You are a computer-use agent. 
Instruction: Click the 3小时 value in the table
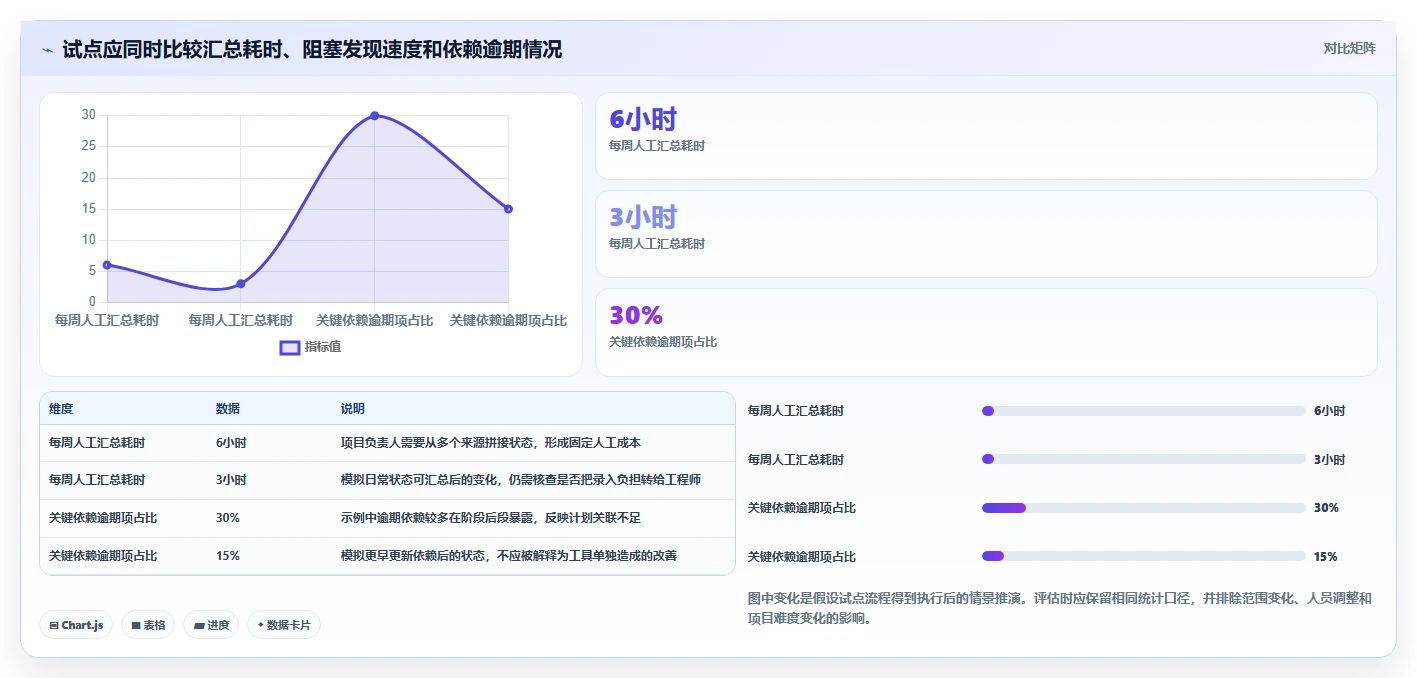231,480
